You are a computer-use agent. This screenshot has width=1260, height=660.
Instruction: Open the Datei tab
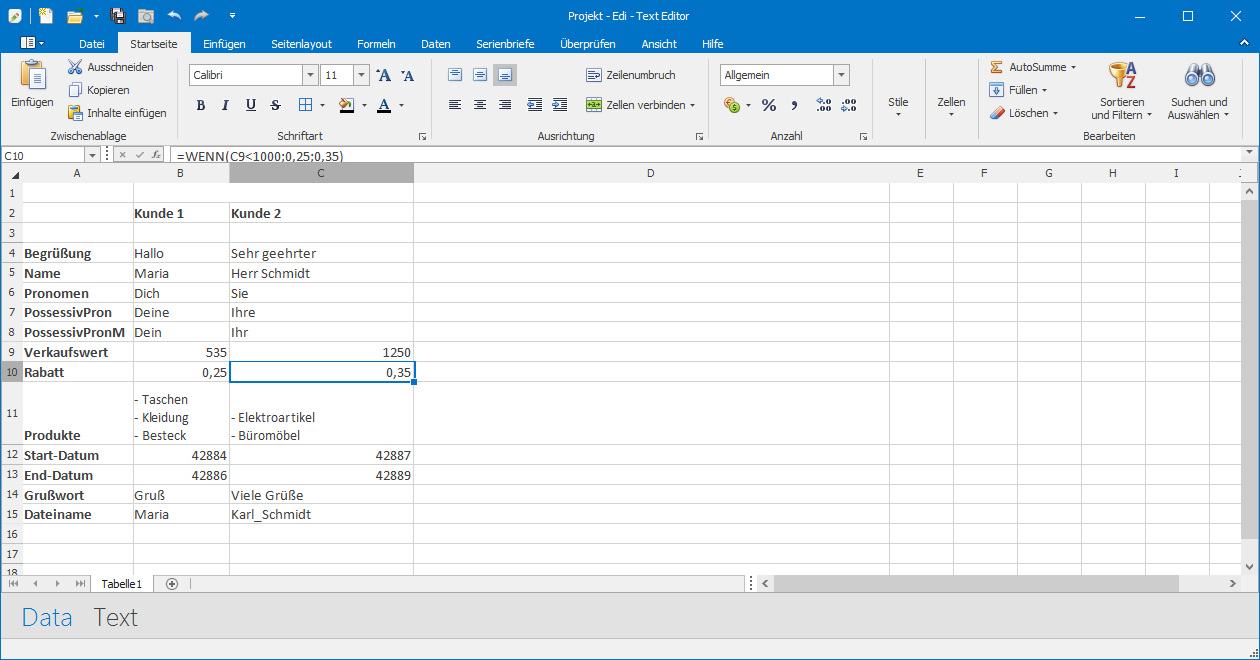click(x=92, y=44)
